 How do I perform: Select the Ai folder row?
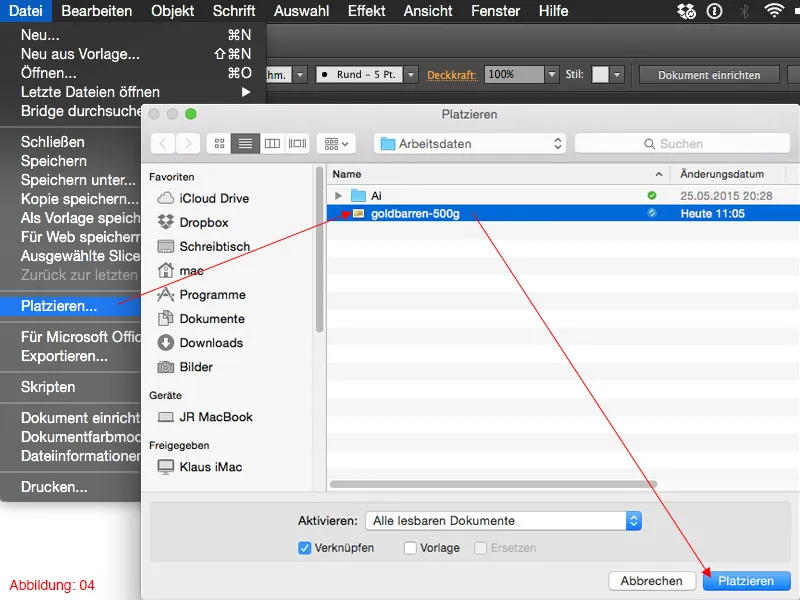coord(563,196)
